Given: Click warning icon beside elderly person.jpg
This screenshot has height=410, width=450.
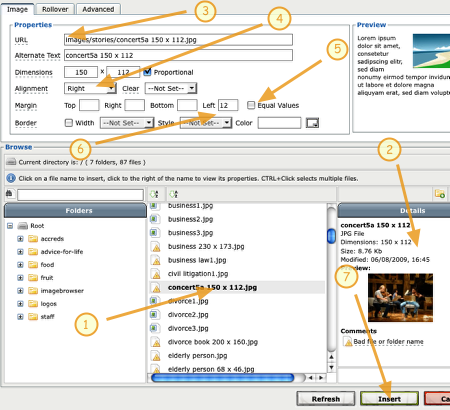Looking at the screenshot, I should (x=155, y=356).
